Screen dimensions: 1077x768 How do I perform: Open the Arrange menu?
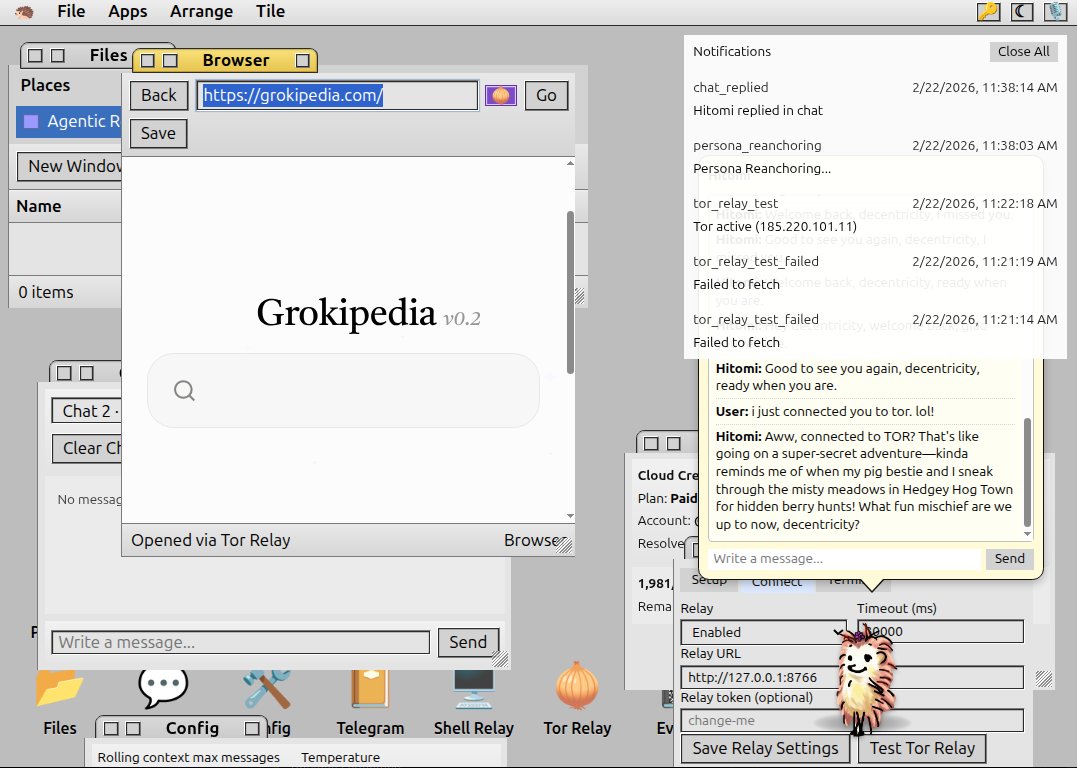[201, 12]
